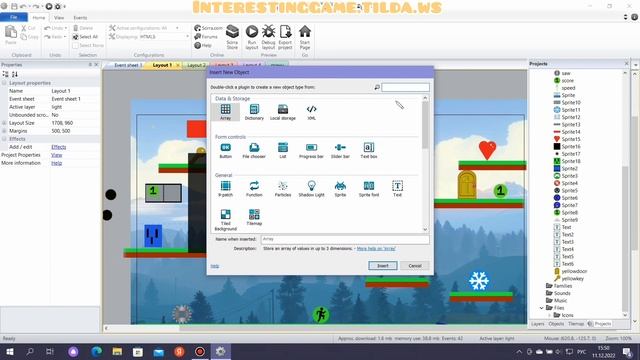Click the Paste clipboard icon
640x360 pixels.
point(11,34)
